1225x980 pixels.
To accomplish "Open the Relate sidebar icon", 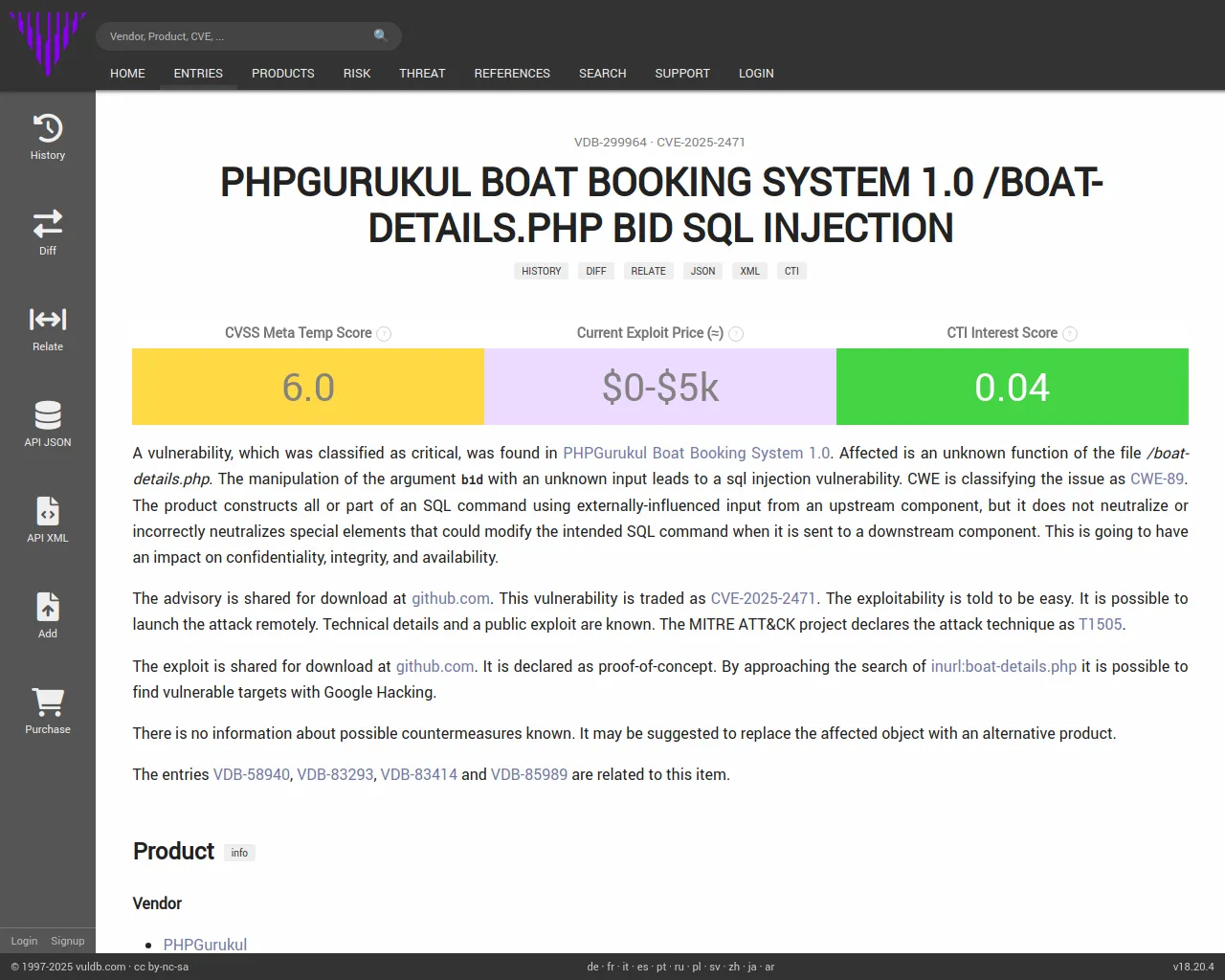I will point(48,320).
